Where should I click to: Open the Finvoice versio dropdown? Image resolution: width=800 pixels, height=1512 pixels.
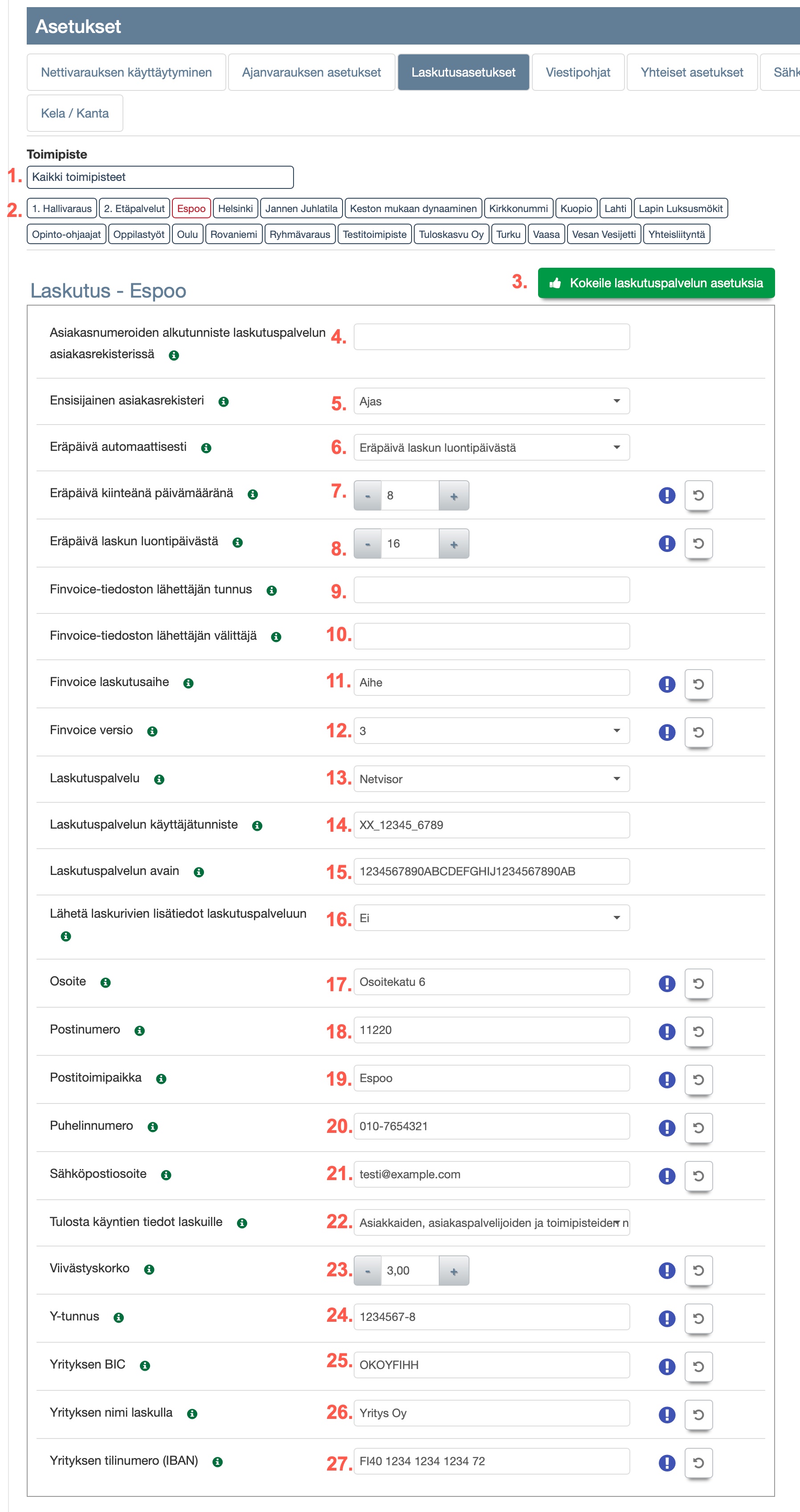point(491,731)
